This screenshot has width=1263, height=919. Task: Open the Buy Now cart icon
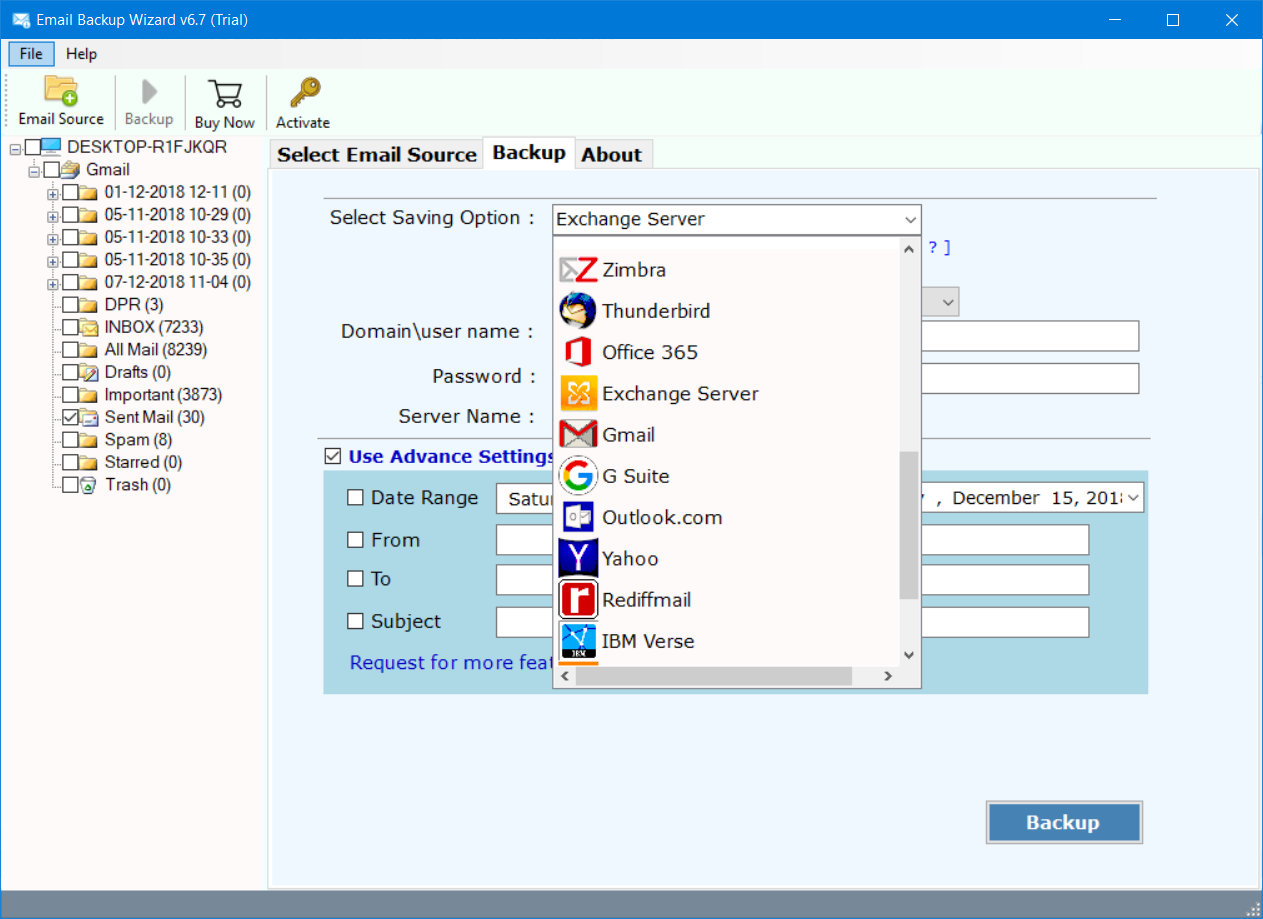[x=225, y=93]
